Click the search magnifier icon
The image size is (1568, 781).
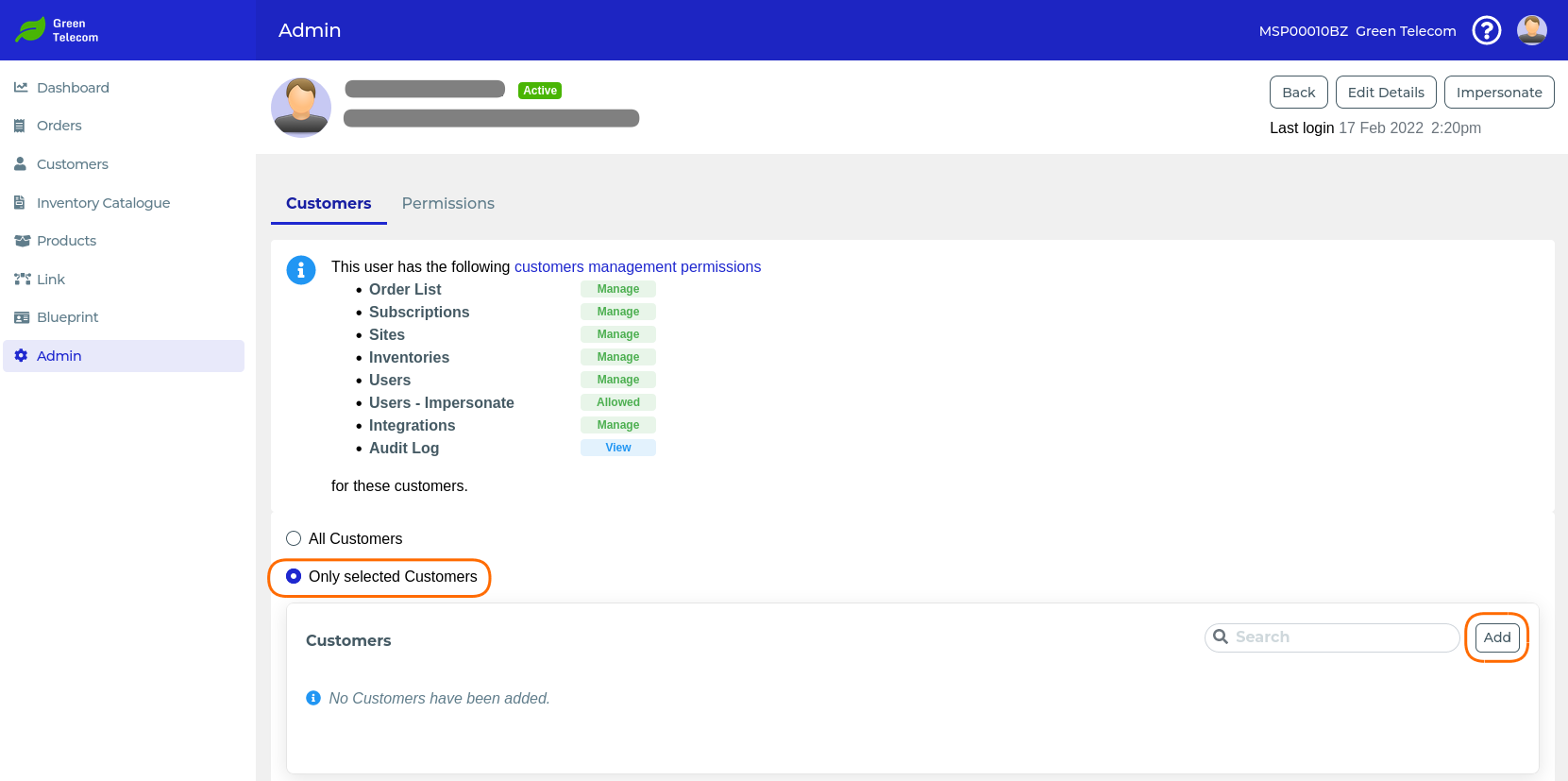(x=1221, y=637)
